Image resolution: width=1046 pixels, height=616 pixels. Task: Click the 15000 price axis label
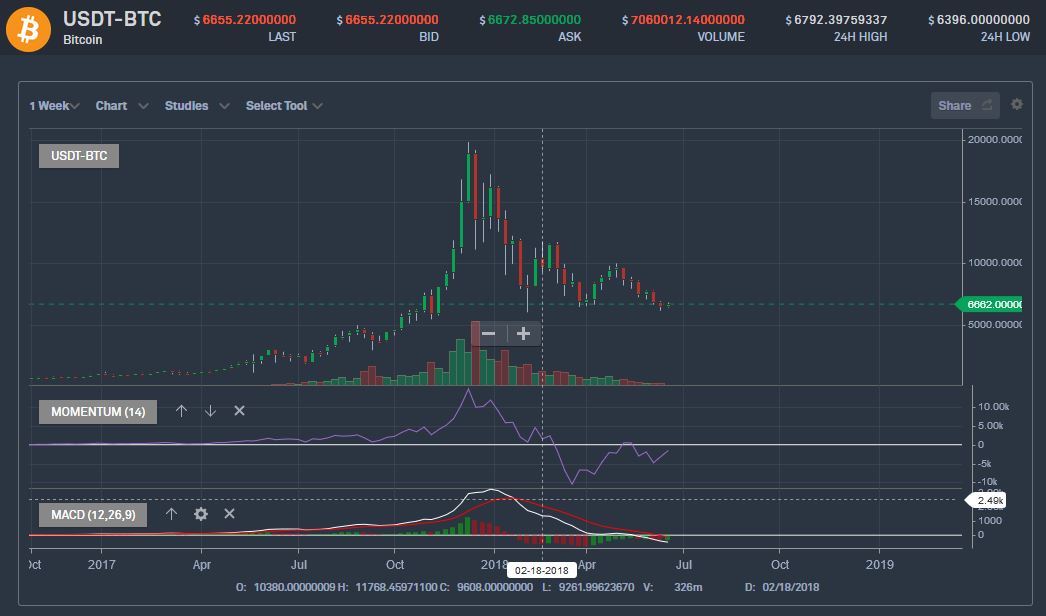tap(995, 202)
